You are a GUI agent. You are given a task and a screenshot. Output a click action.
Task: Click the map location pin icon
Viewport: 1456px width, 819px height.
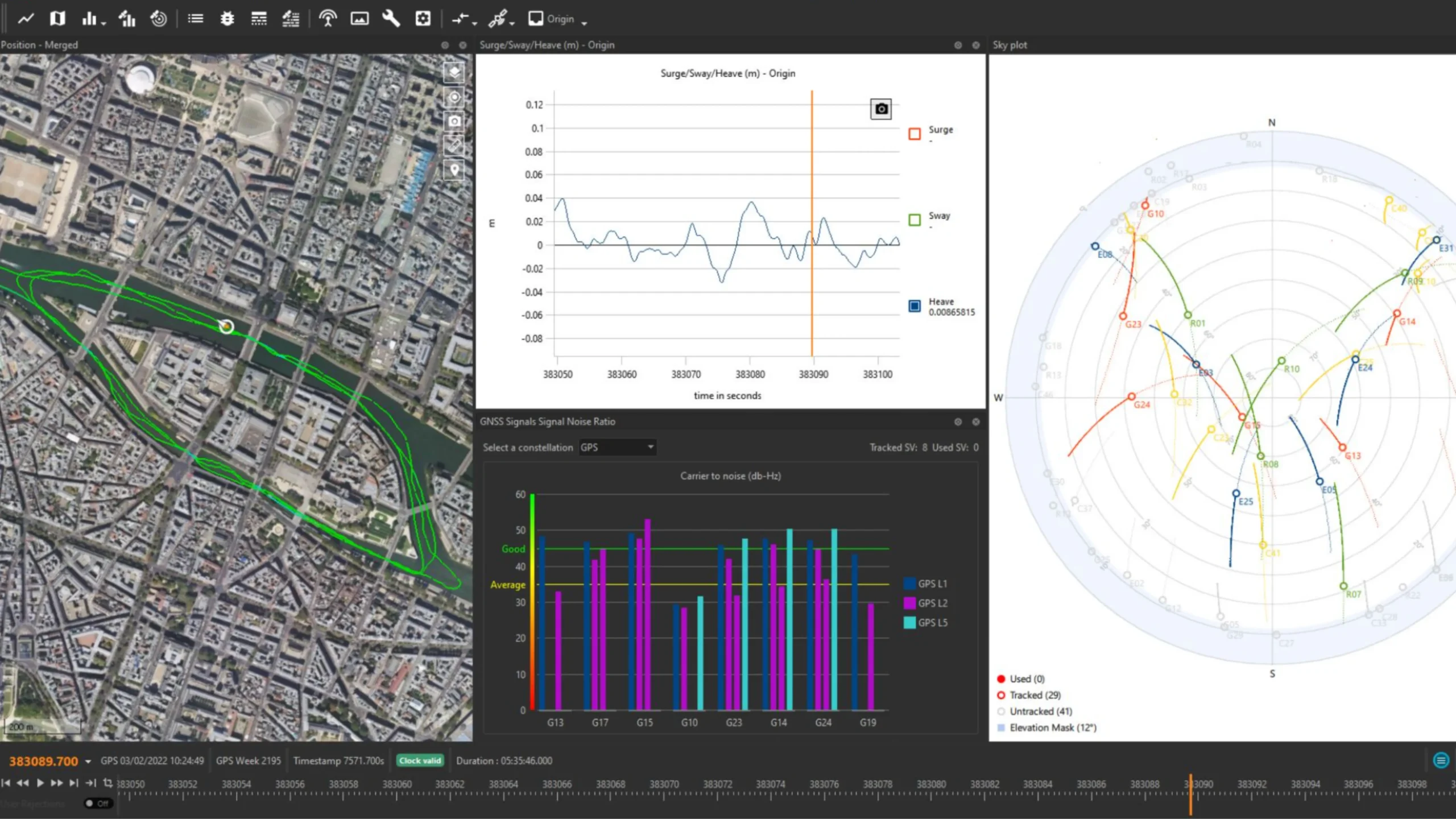pos(454,169)
